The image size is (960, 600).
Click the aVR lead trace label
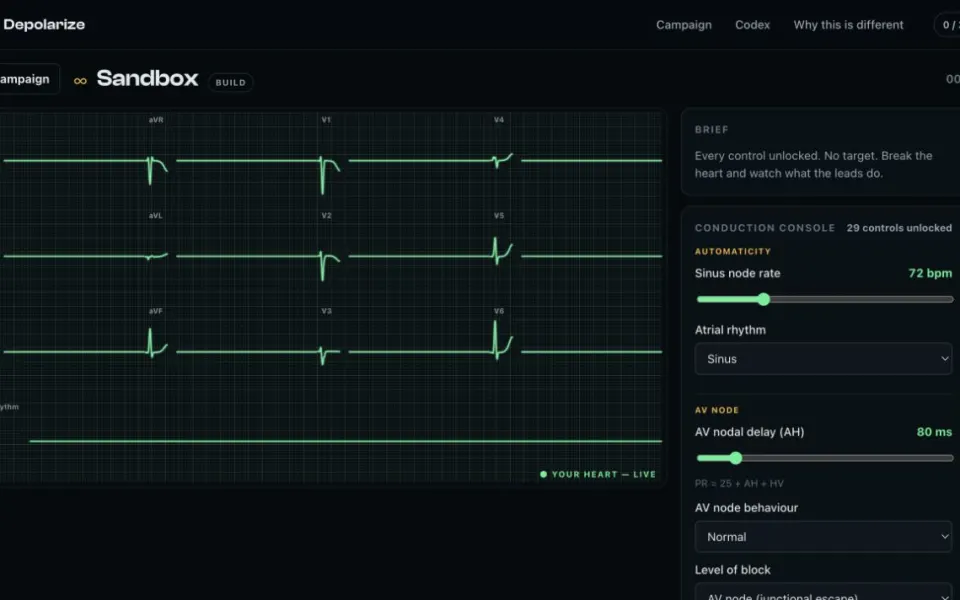156,120
